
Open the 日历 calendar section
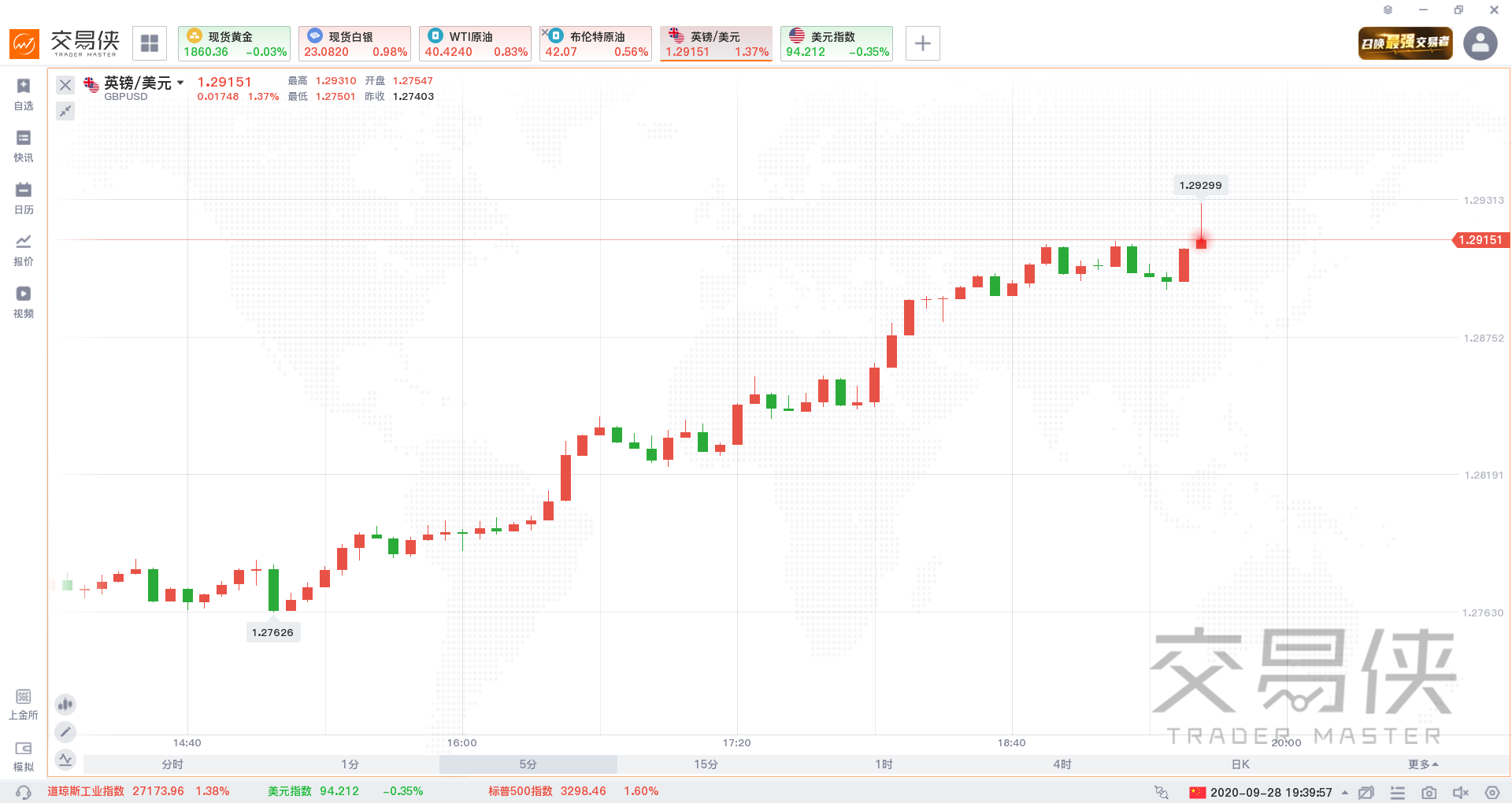pos(24,198)
